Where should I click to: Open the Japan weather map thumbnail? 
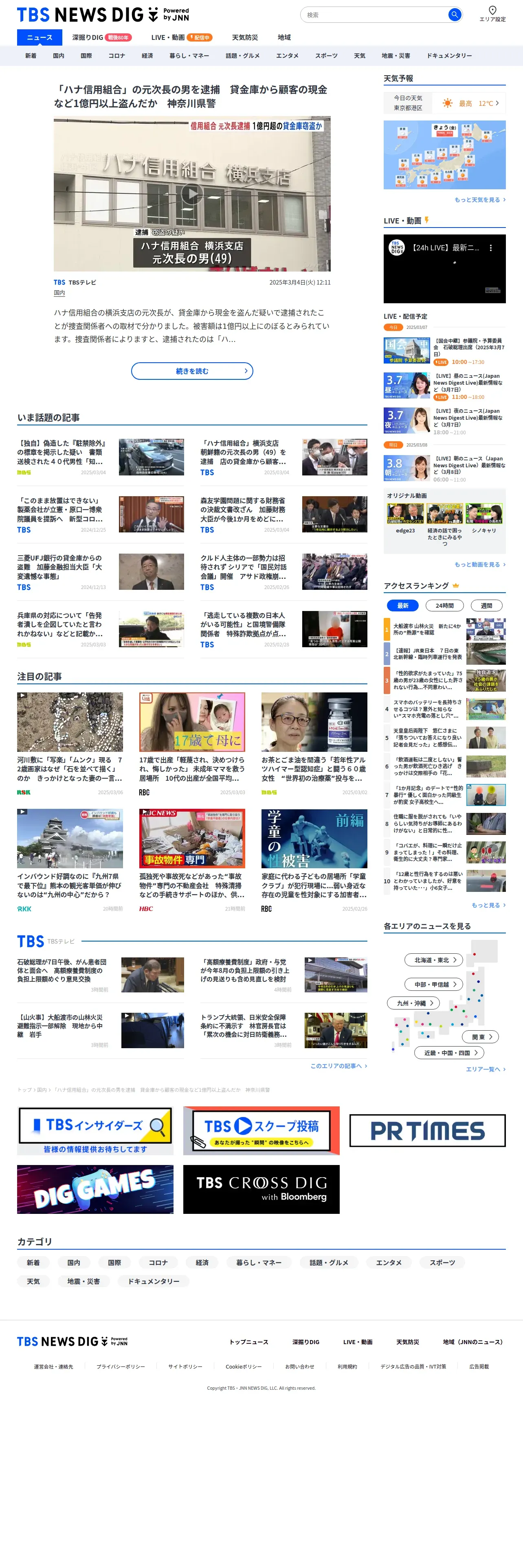pos(444,155)
